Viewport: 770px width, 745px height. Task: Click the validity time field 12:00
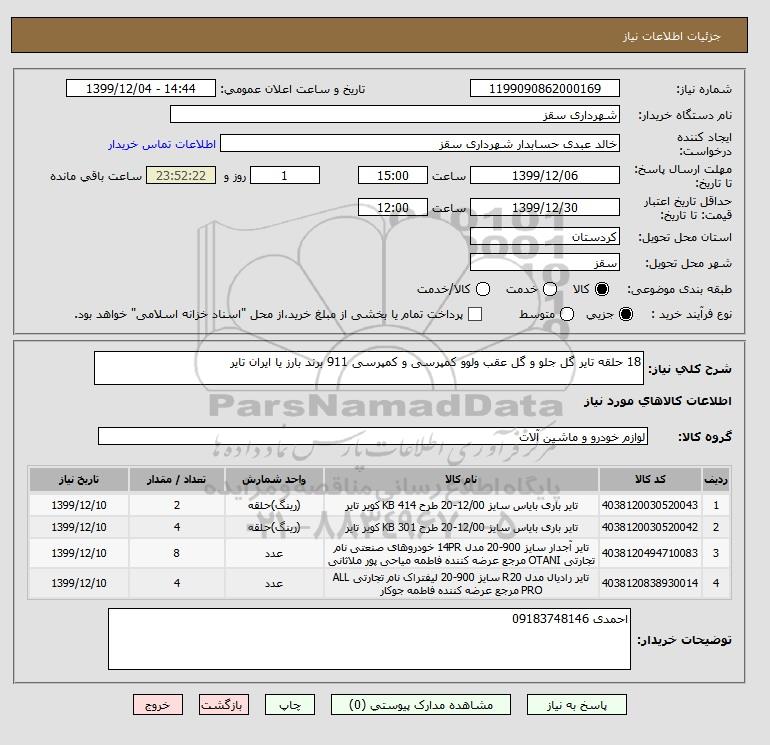[392, 207]
